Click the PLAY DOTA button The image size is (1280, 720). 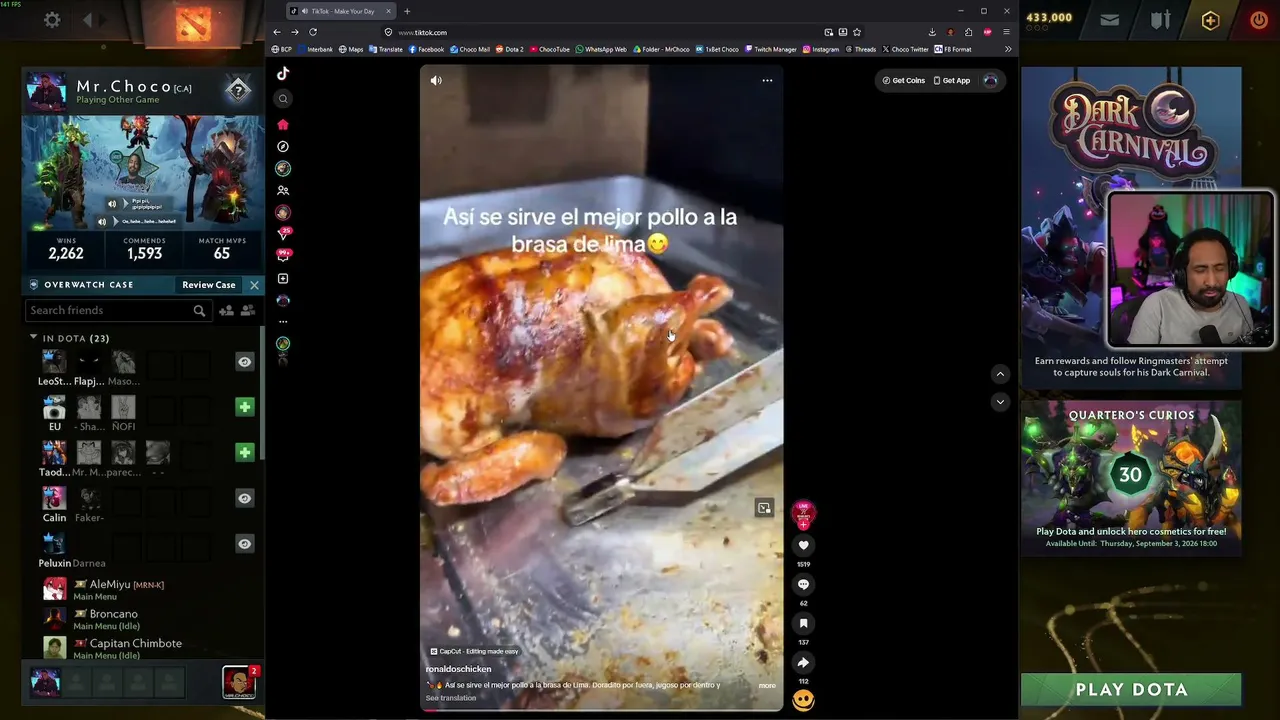coord(1131,689)
